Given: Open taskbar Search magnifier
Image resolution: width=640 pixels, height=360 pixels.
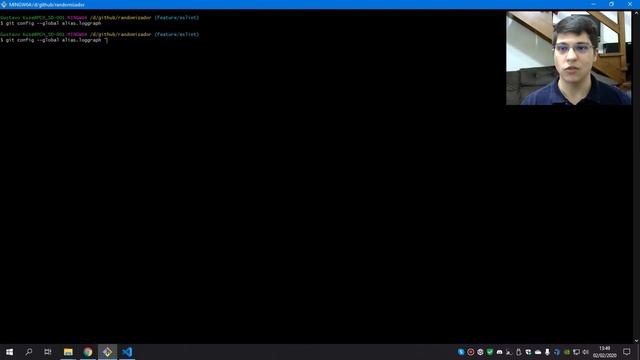Looking at the screenshot, I should pyautogui.click(x=29, y=352).
